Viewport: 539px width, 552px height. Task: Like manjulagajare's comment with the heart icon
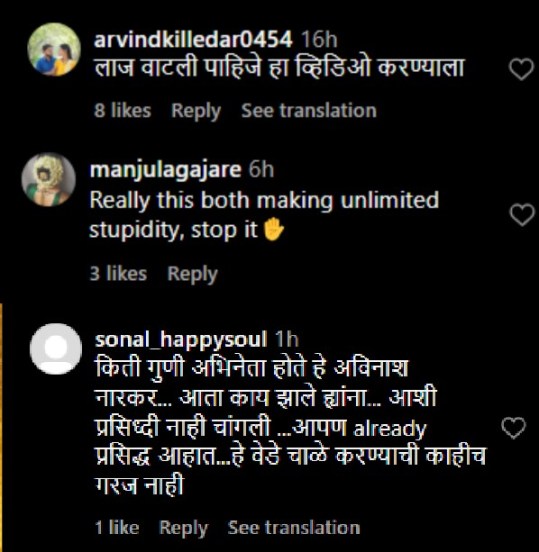pyautogui.click(x=522, y=214)
